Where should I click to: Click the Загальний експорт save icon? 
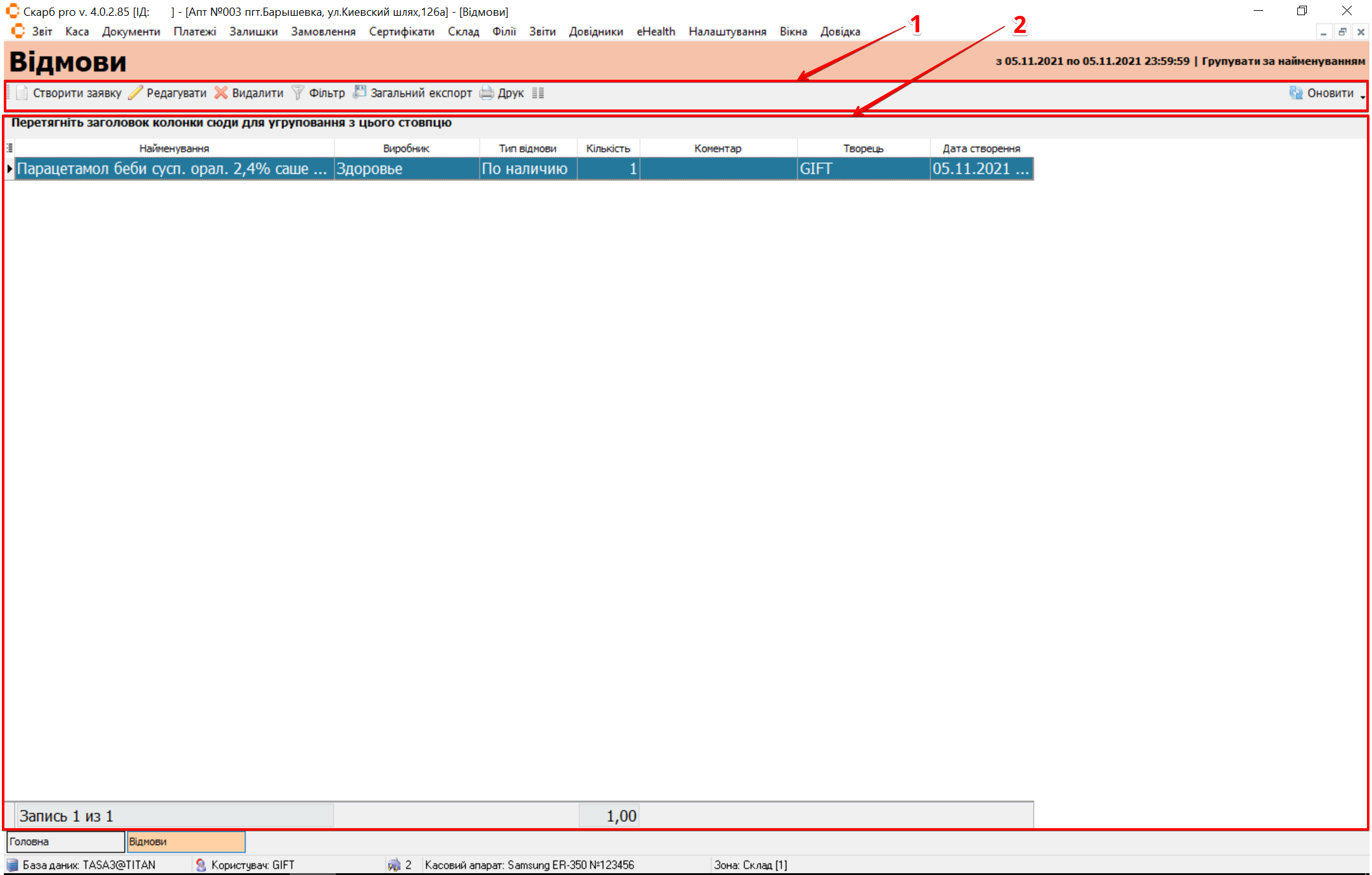click(x=359, y=92)
